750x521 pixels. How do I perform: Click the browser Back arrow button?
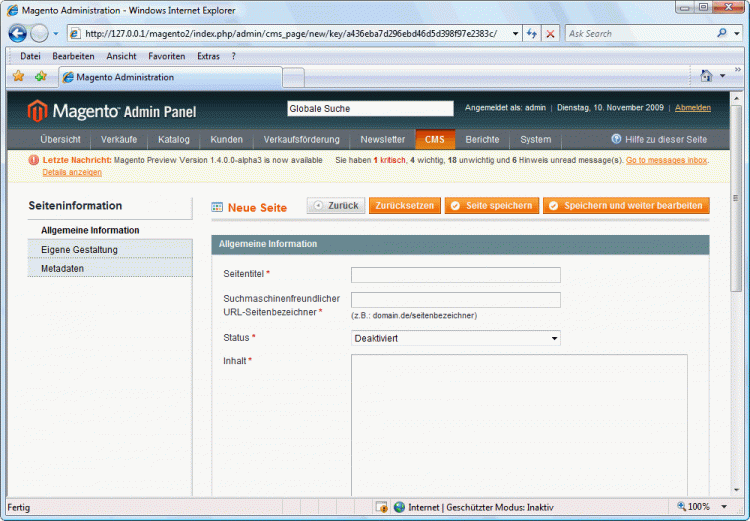[18, 33]
